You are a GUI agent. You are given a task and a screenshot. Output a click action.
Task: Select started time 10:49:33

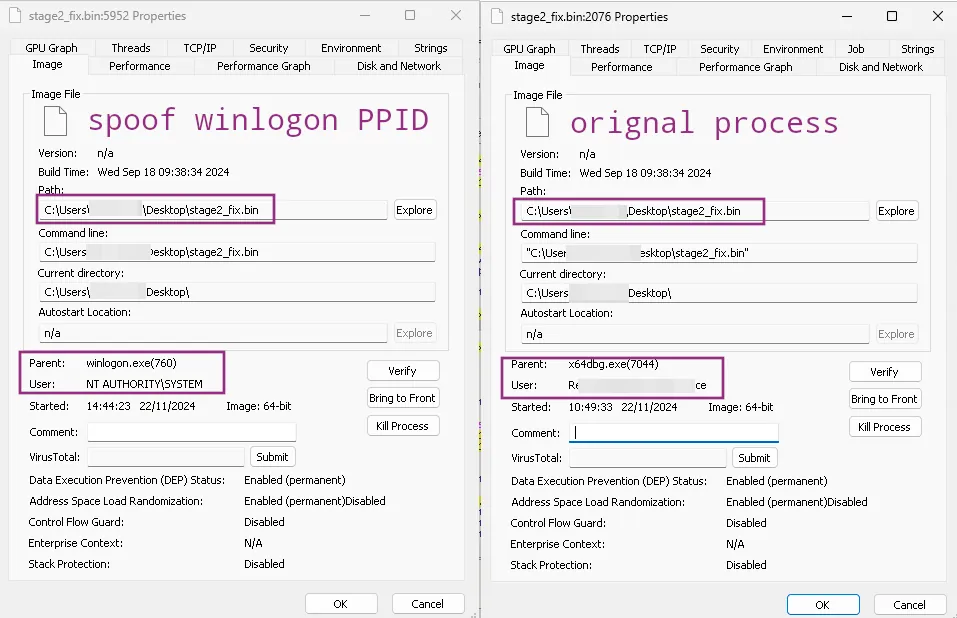591,408
